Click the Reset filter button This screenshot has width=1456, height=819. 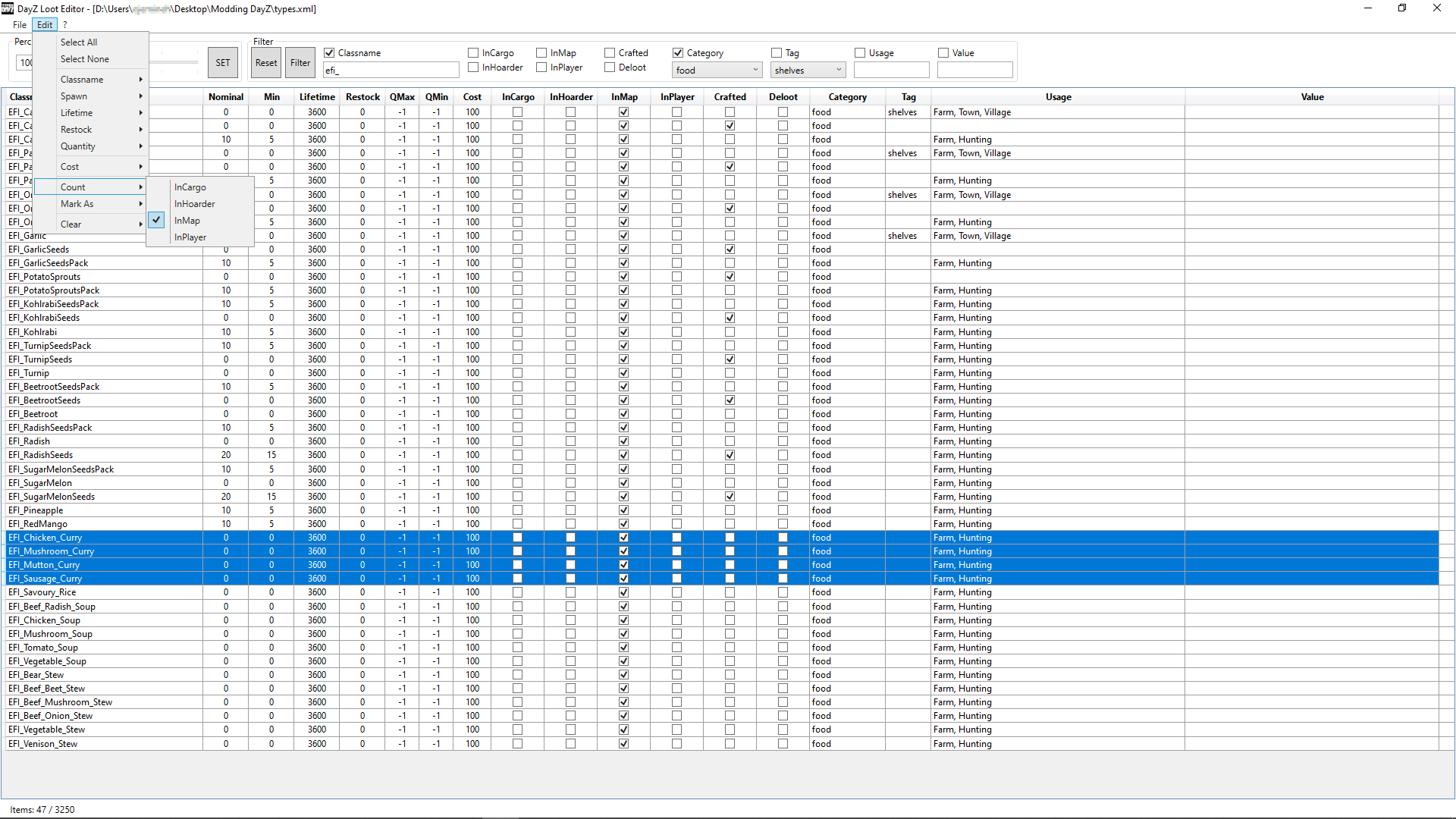click(266, 63)
